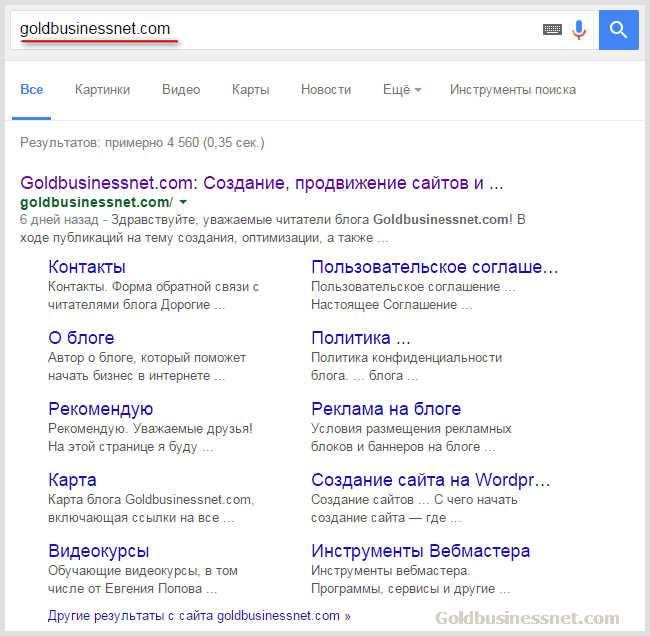Open the Карты tab
650x636 pixels.
click(251, 90)
